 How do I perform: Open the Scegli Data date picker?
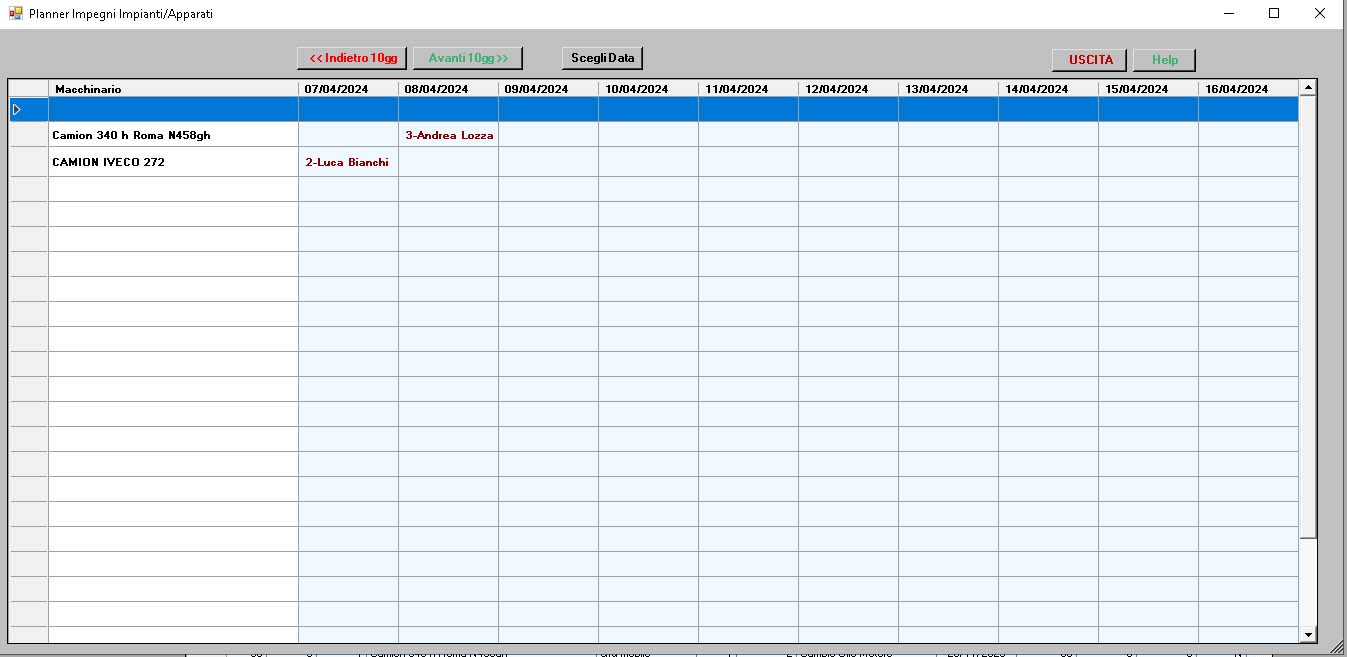[602, 58]
